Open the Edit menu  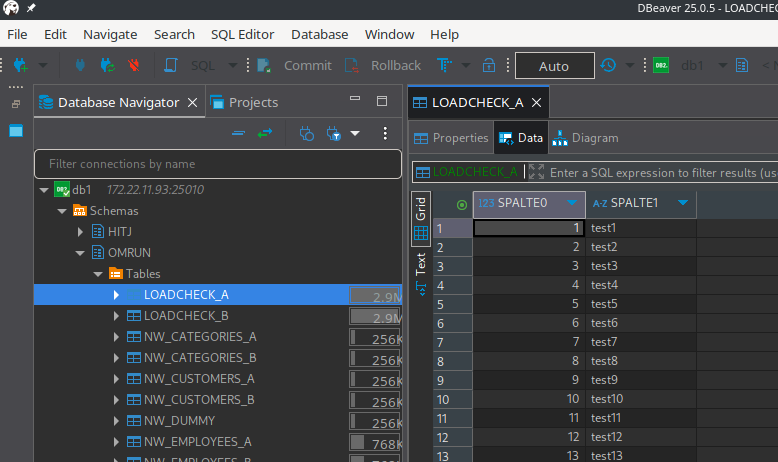[x=55, y=34]
